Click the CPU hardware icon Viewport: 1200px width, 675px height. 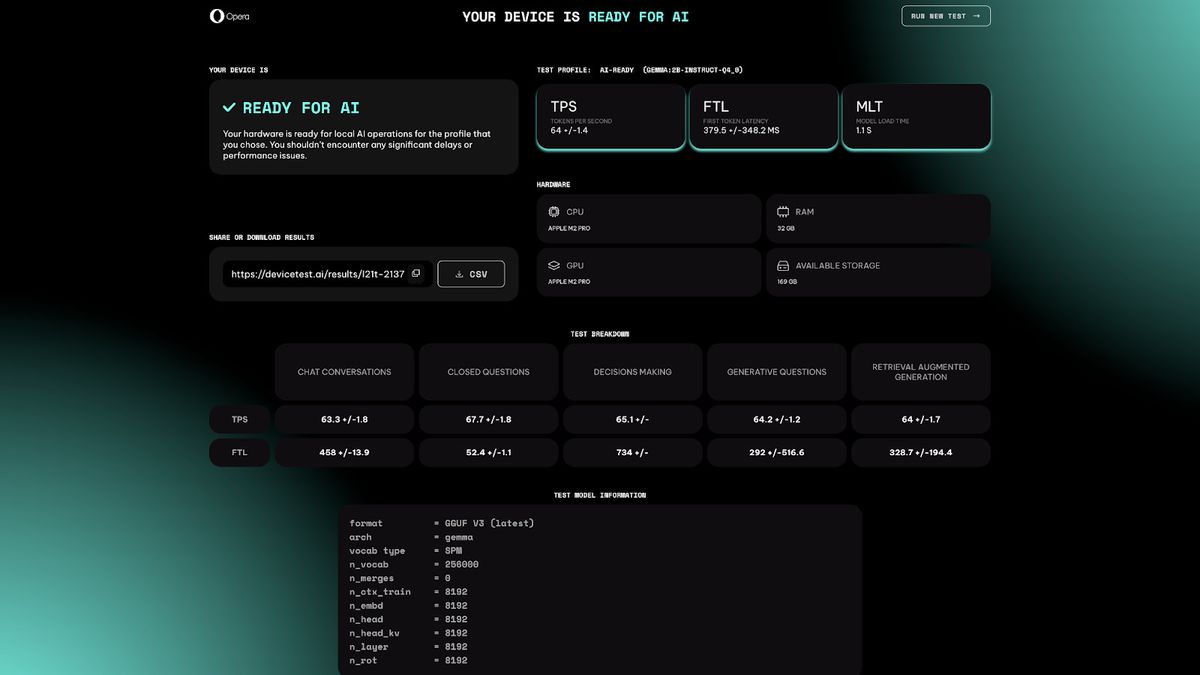553,211
